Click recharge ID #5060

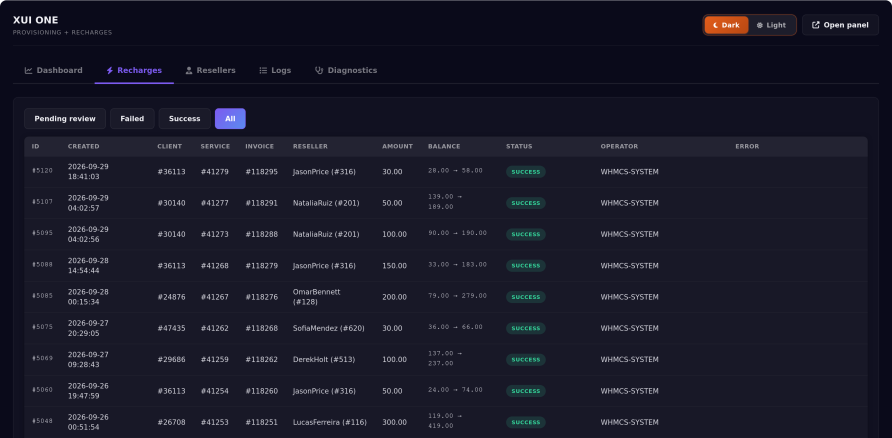pyautogui.click(x=42, y=390)
